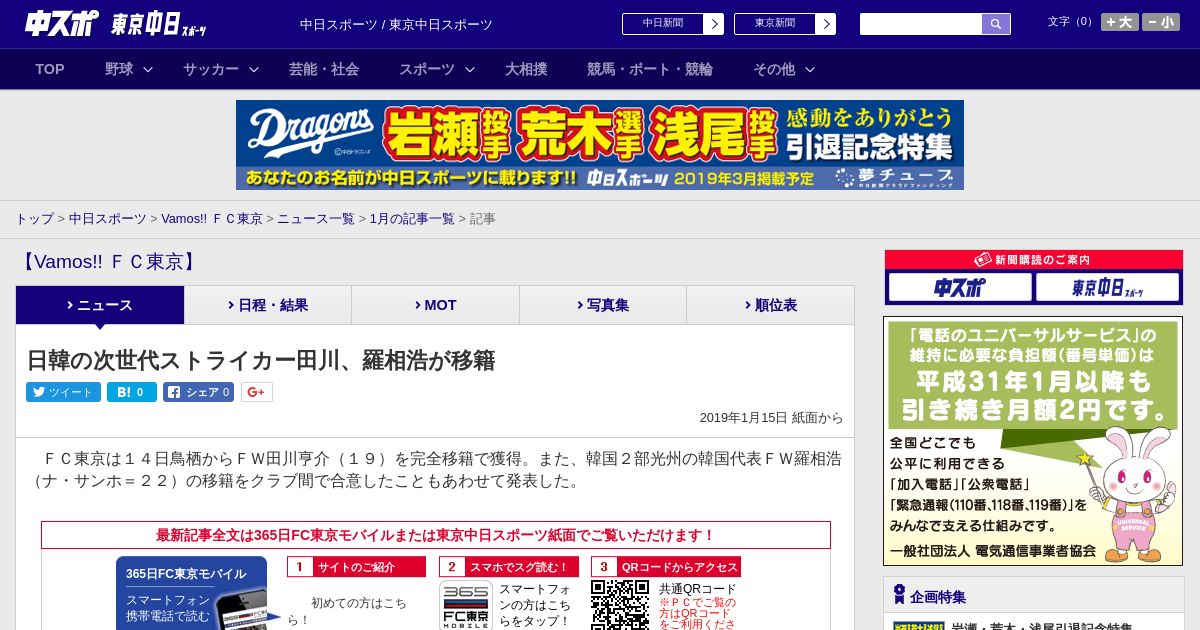The height and width of the screenshot is (630, 1200).
Task: Click 1月の記事一覧 breadcrumb link
Action: point(412,218)
